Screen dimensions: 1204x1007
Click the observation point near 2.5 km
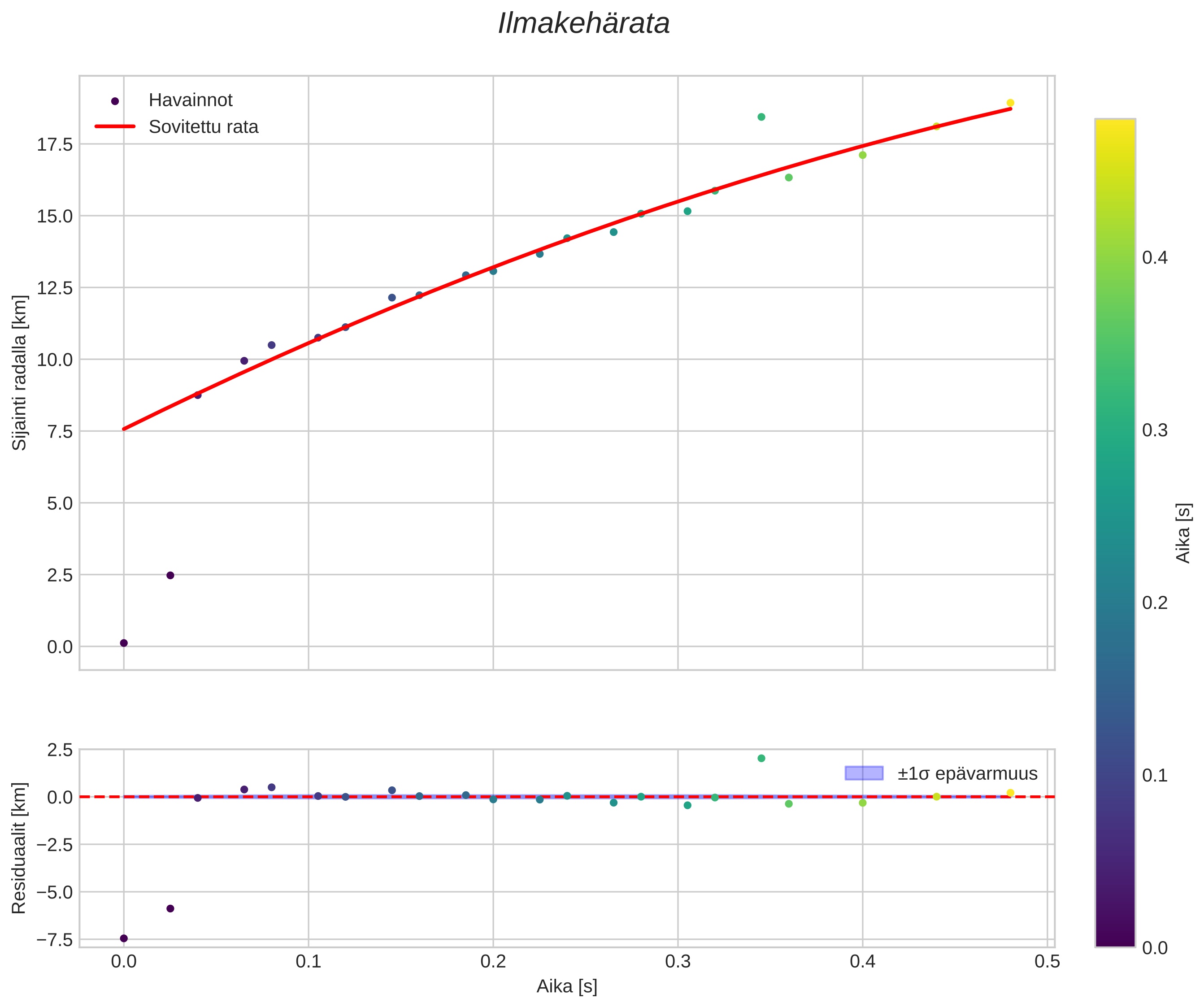170,575
